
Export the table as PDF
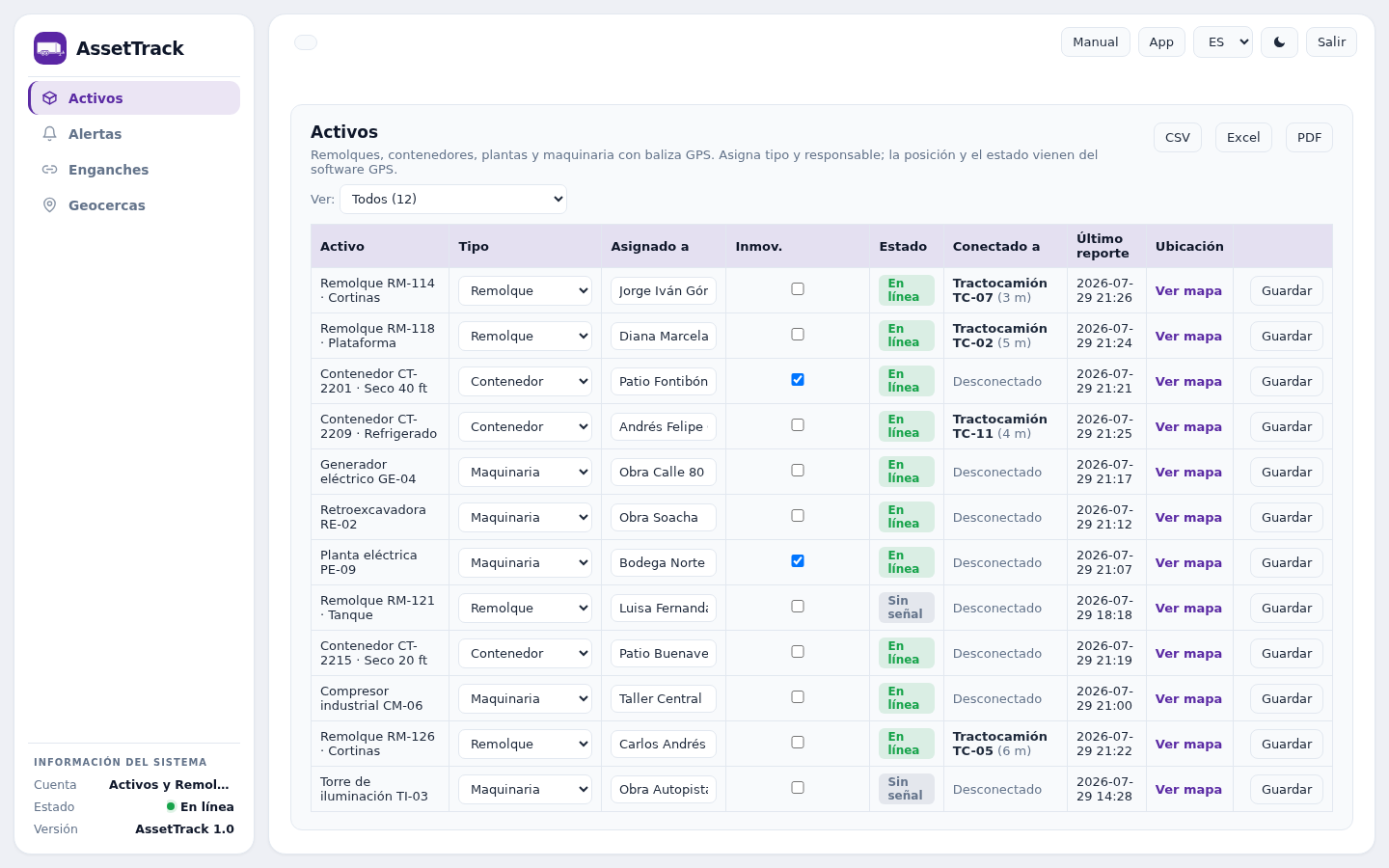coord(1309,138)
